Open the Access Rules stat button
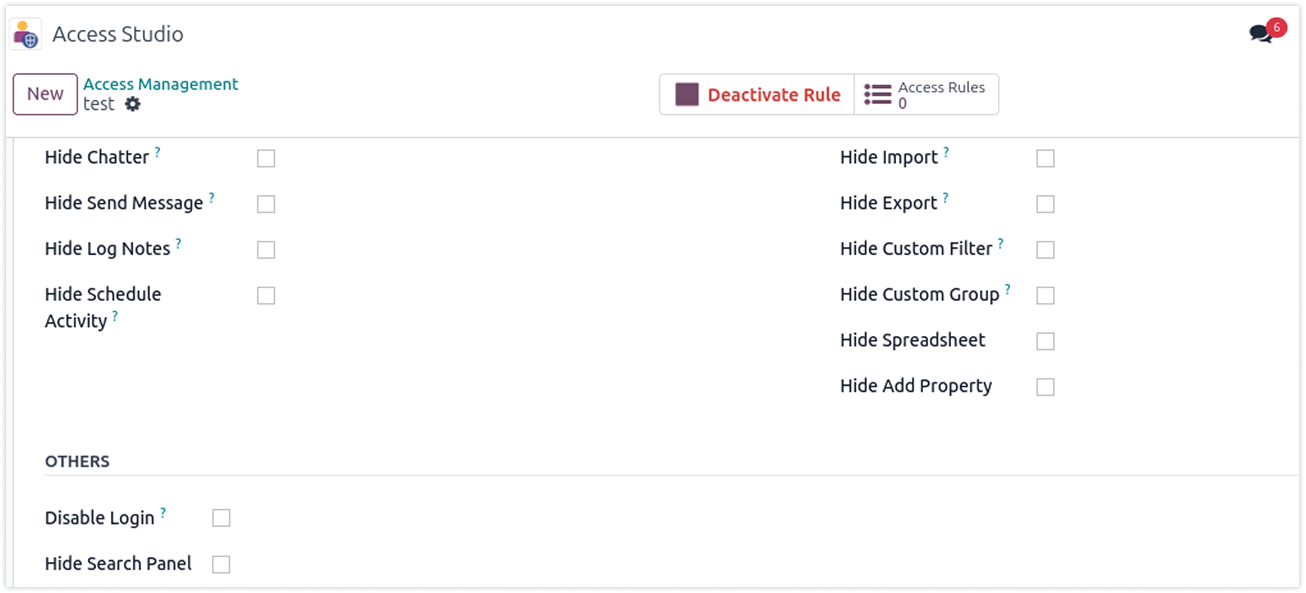 pos(927,95)
